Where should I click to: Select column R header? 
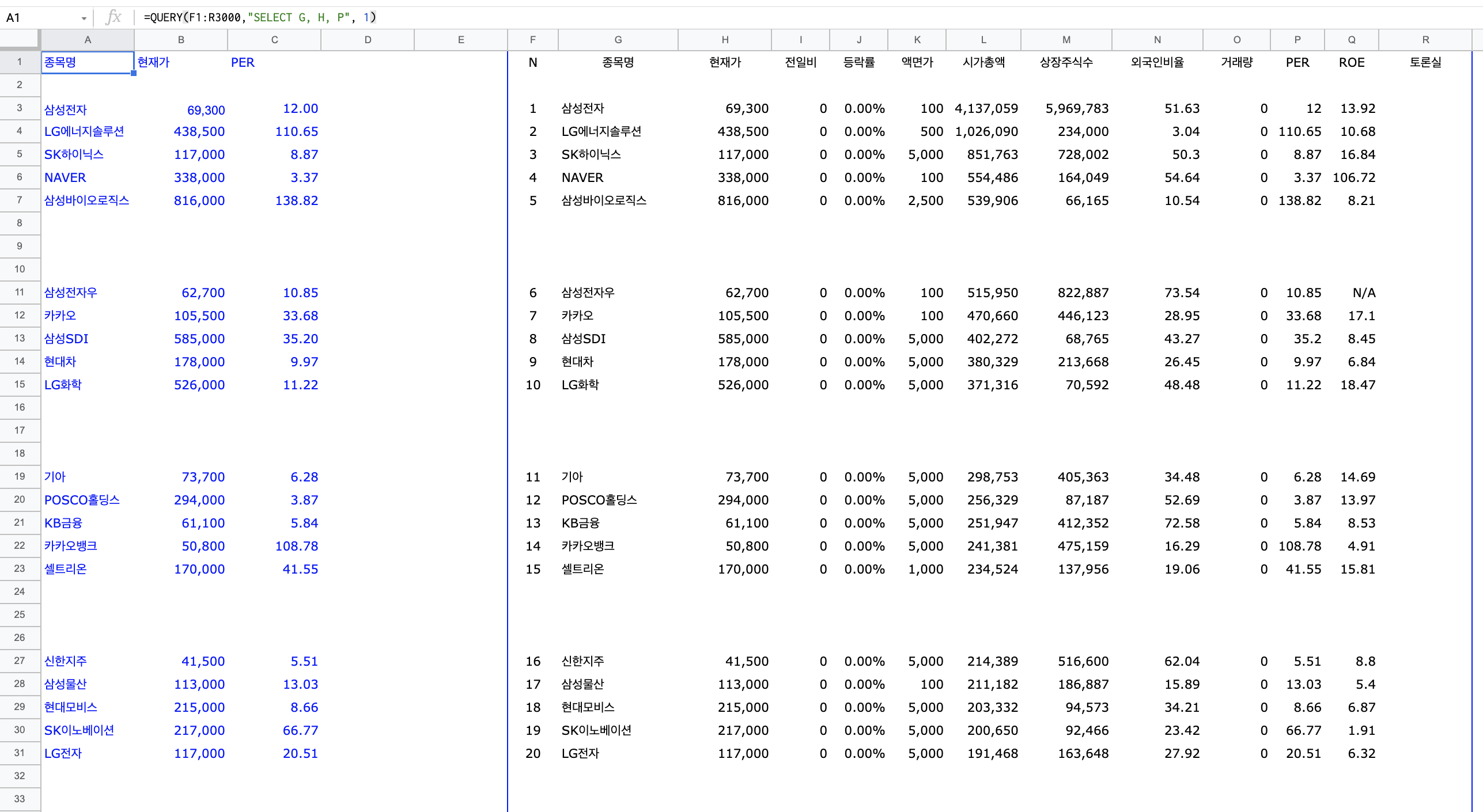point(1425,40)
